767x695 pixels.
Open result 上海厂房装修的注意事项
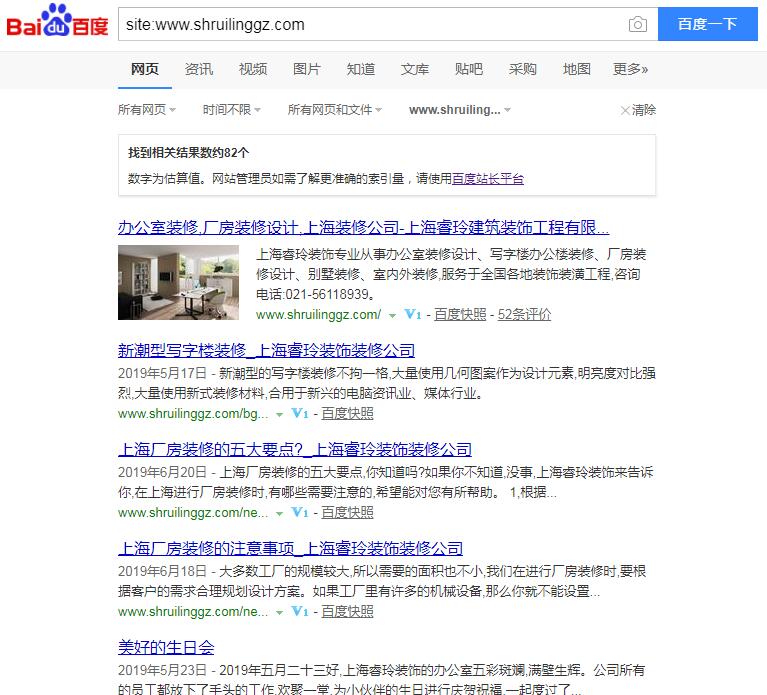pos(291,548)
